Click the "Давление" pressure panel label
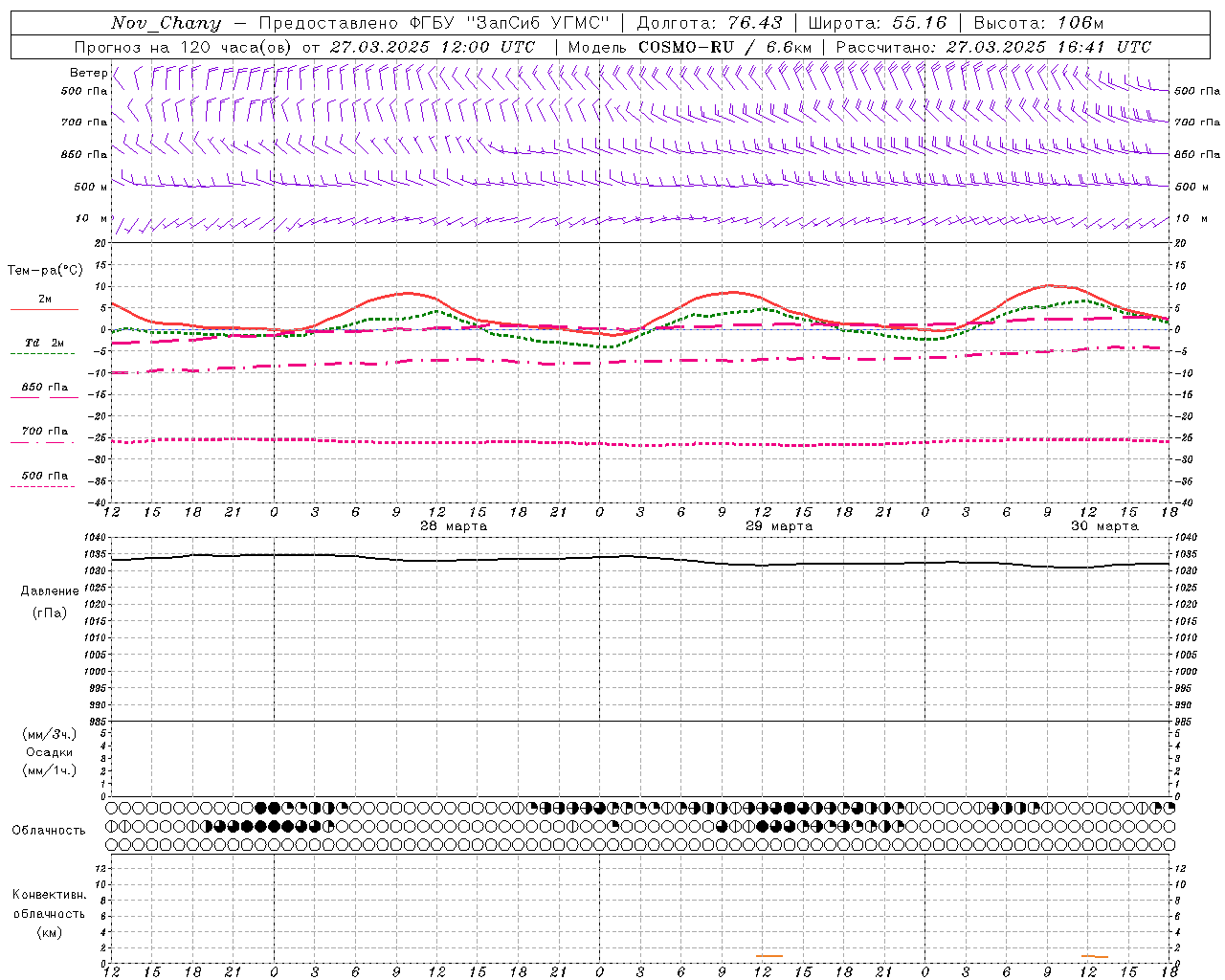 pos(50,591)
